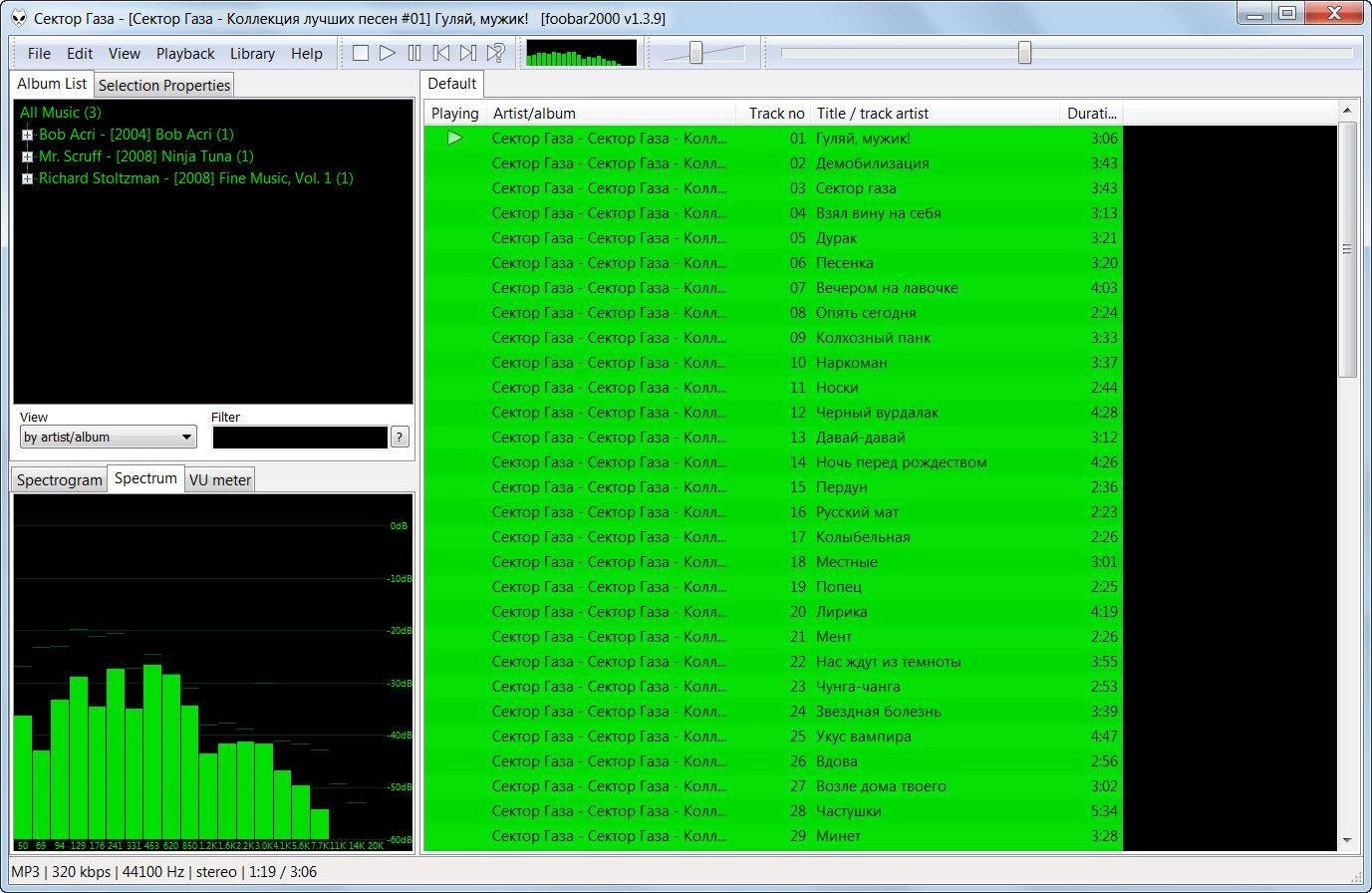The image size is (1372, 893).
Task: Click the filter help question mark button
Action: pos(400,437)
